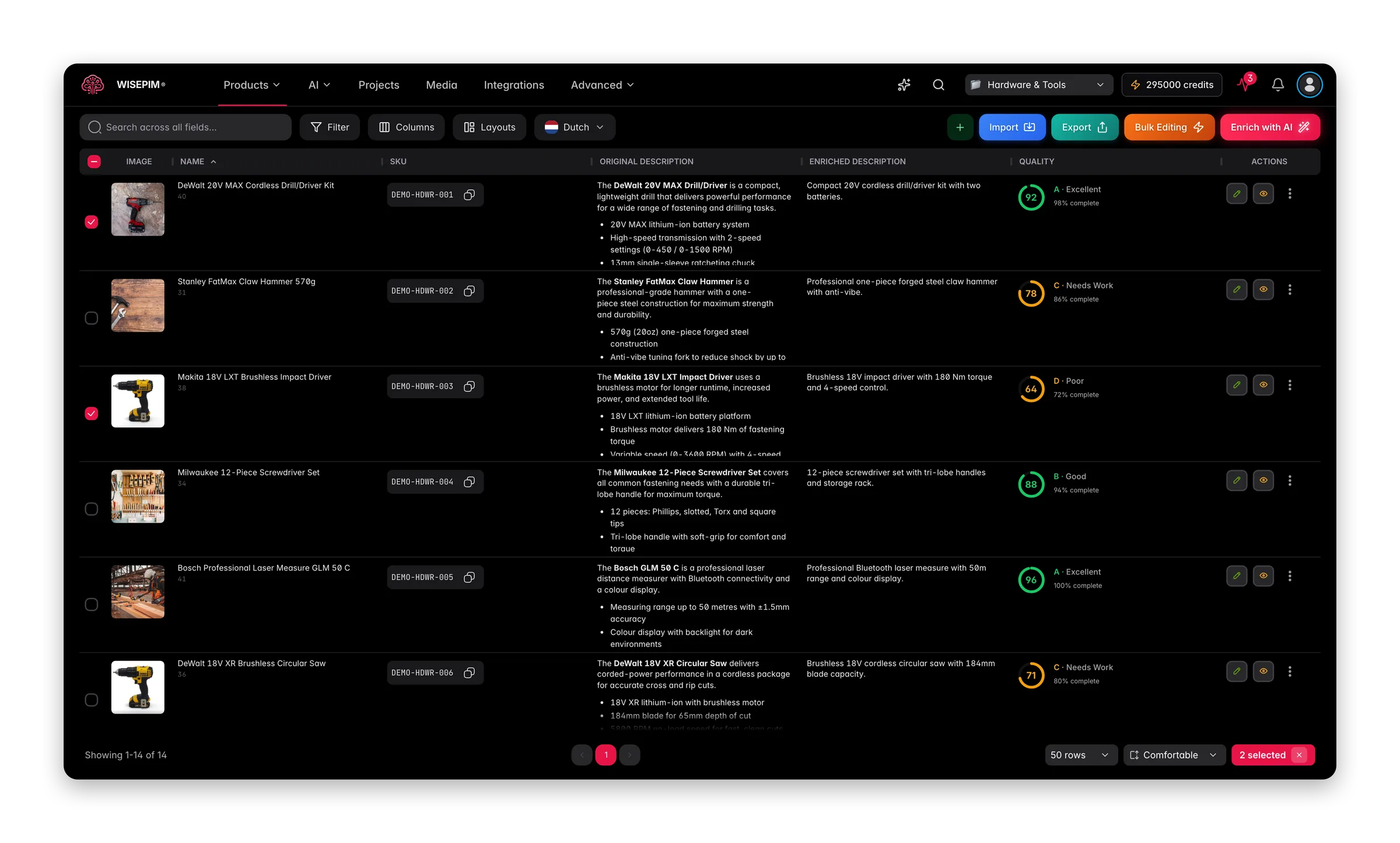This screenshot has height=843, width=1400.
Task: Copy SKU DEMO-HDWR-003
Action: 469,387
